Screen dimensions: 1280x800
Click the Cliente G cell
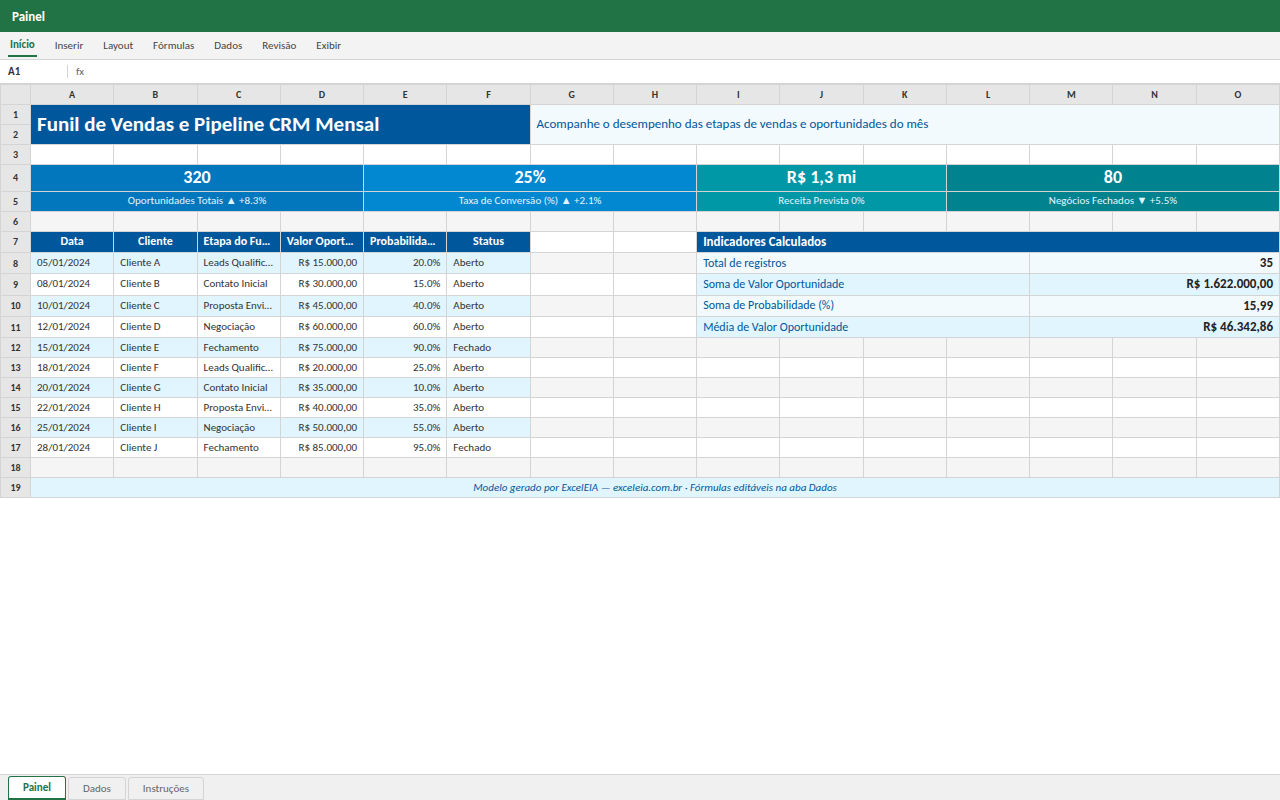tap(155, 388)
